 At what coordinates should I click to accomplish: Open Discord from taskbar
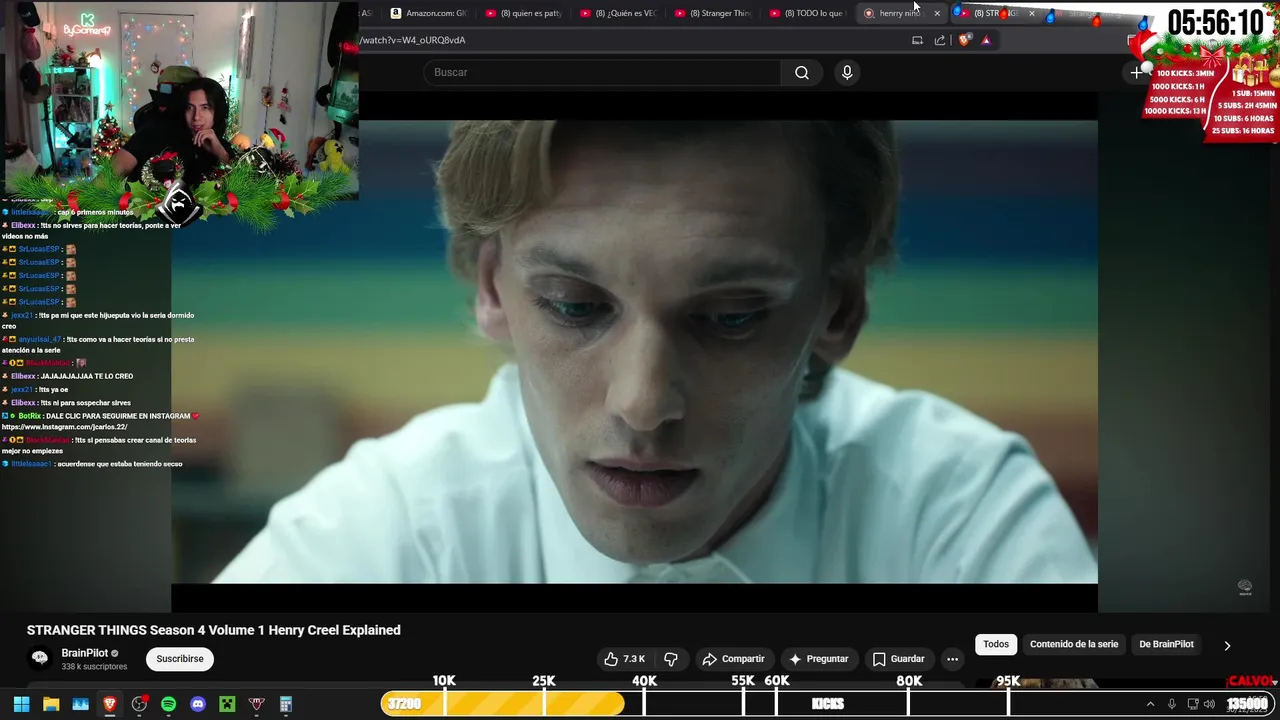pyautogui.click(x=198, y=704)
